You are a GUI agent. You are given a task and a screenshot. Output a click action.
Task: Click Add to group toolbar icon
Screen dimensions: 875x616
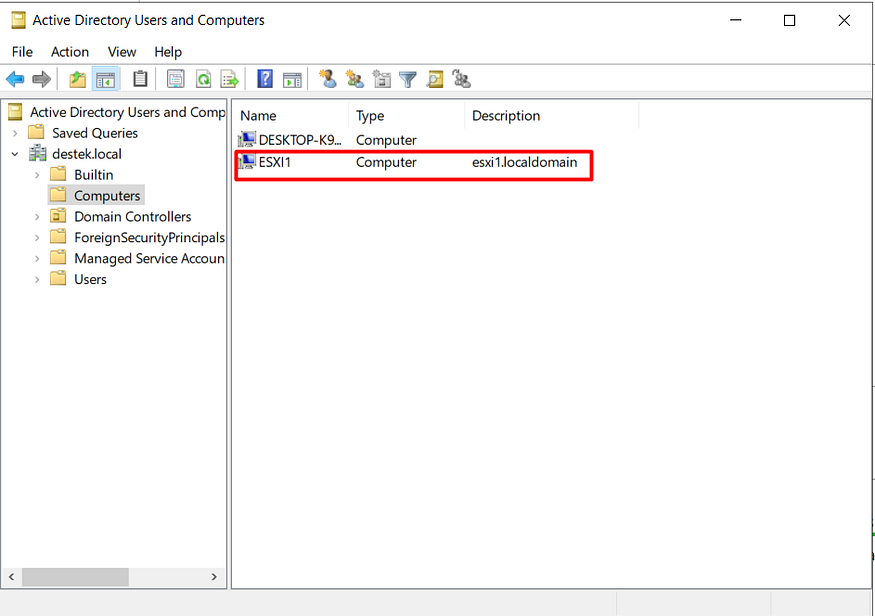[462, 79]
